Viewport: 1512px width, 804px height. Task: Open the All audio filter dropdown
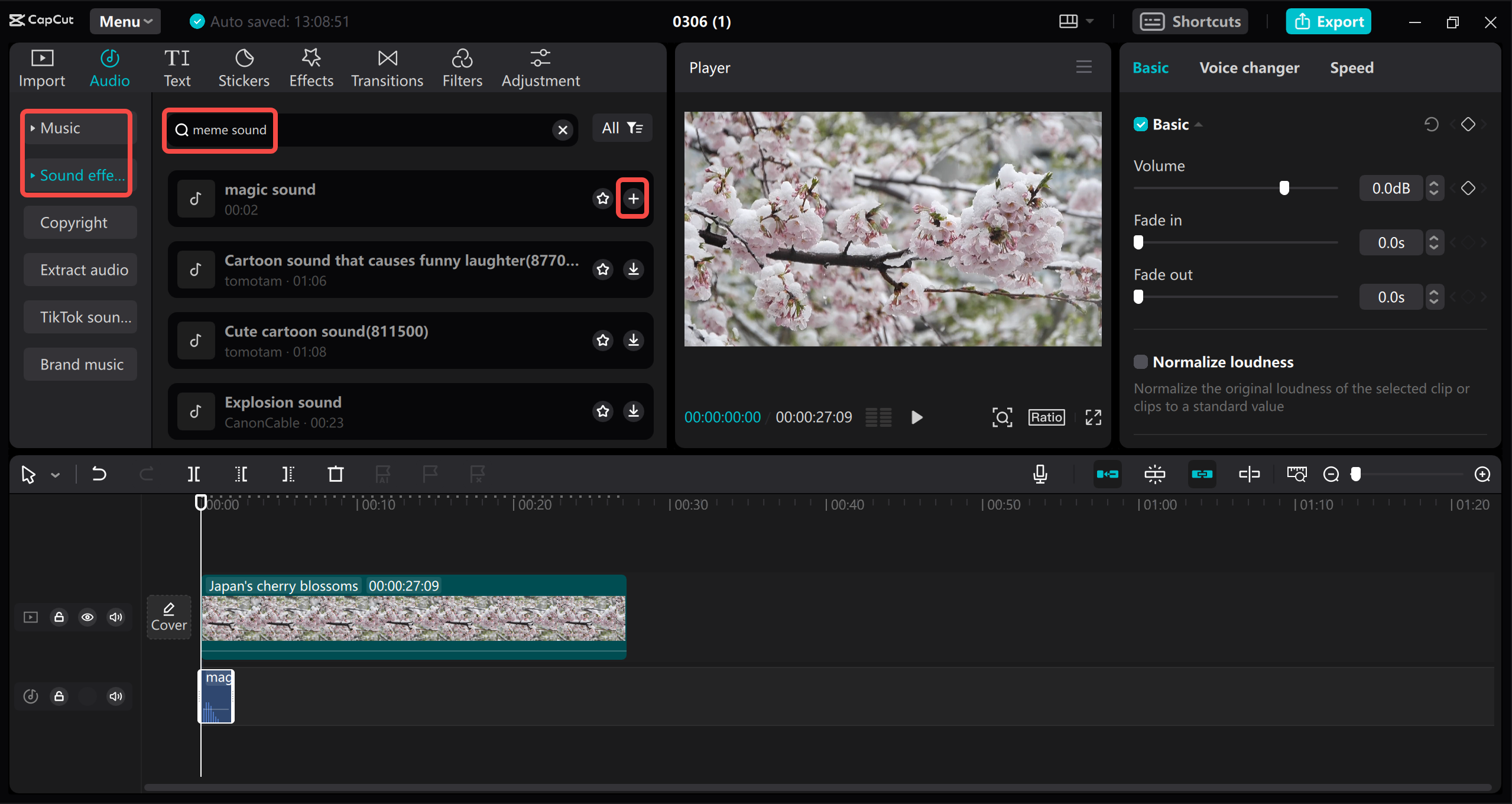[x=622, y=128]
